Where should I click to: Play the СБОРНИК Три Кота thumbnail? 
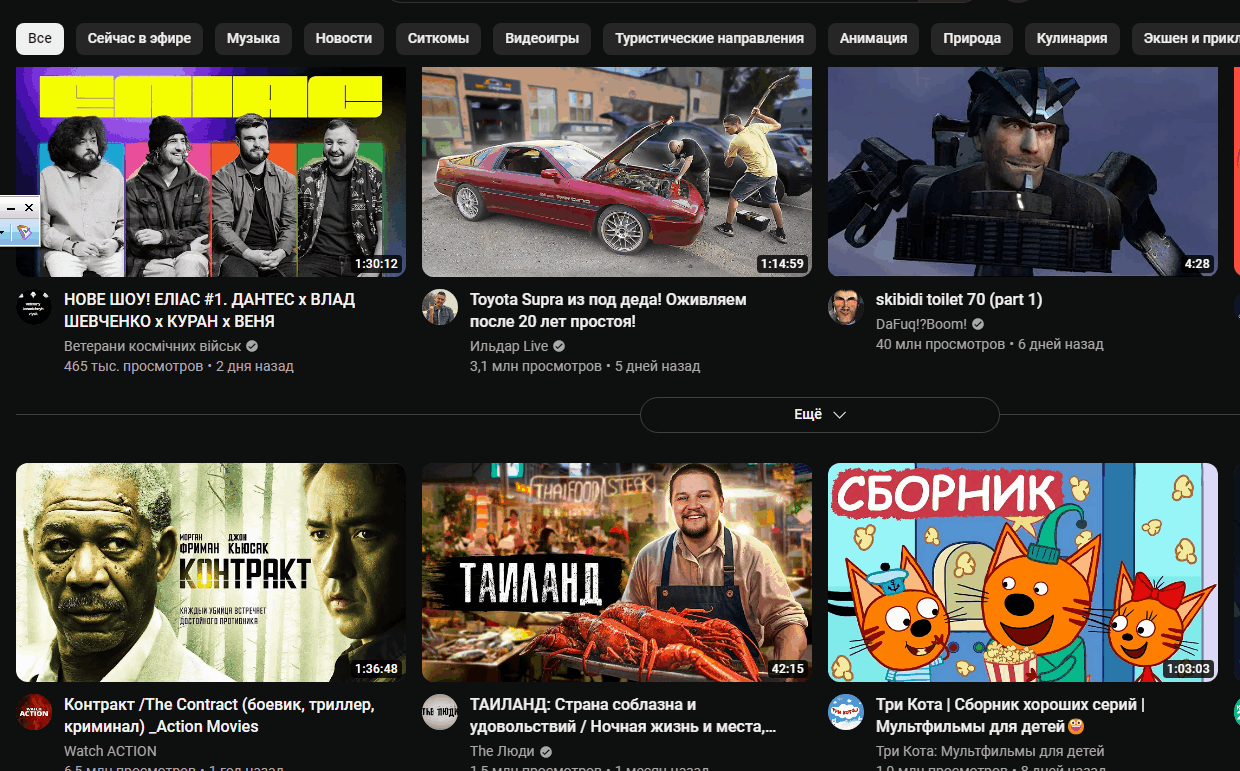1023,572
